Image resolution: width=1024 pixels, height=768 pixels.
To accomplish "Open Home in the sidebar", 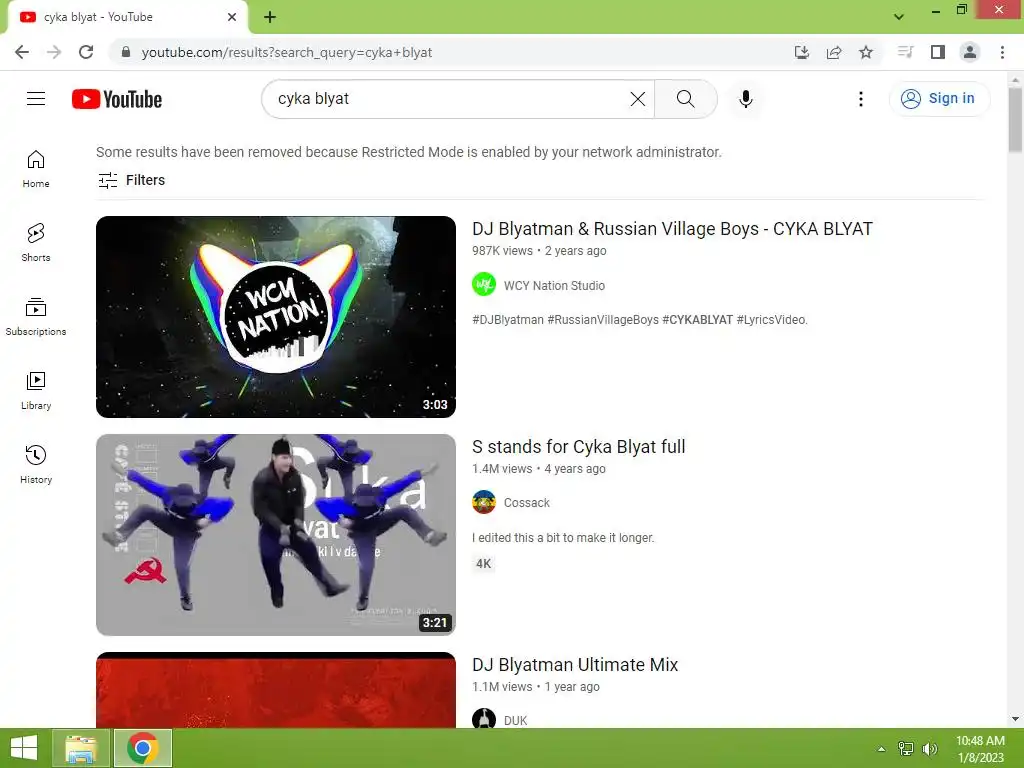I will click(36, 169).
